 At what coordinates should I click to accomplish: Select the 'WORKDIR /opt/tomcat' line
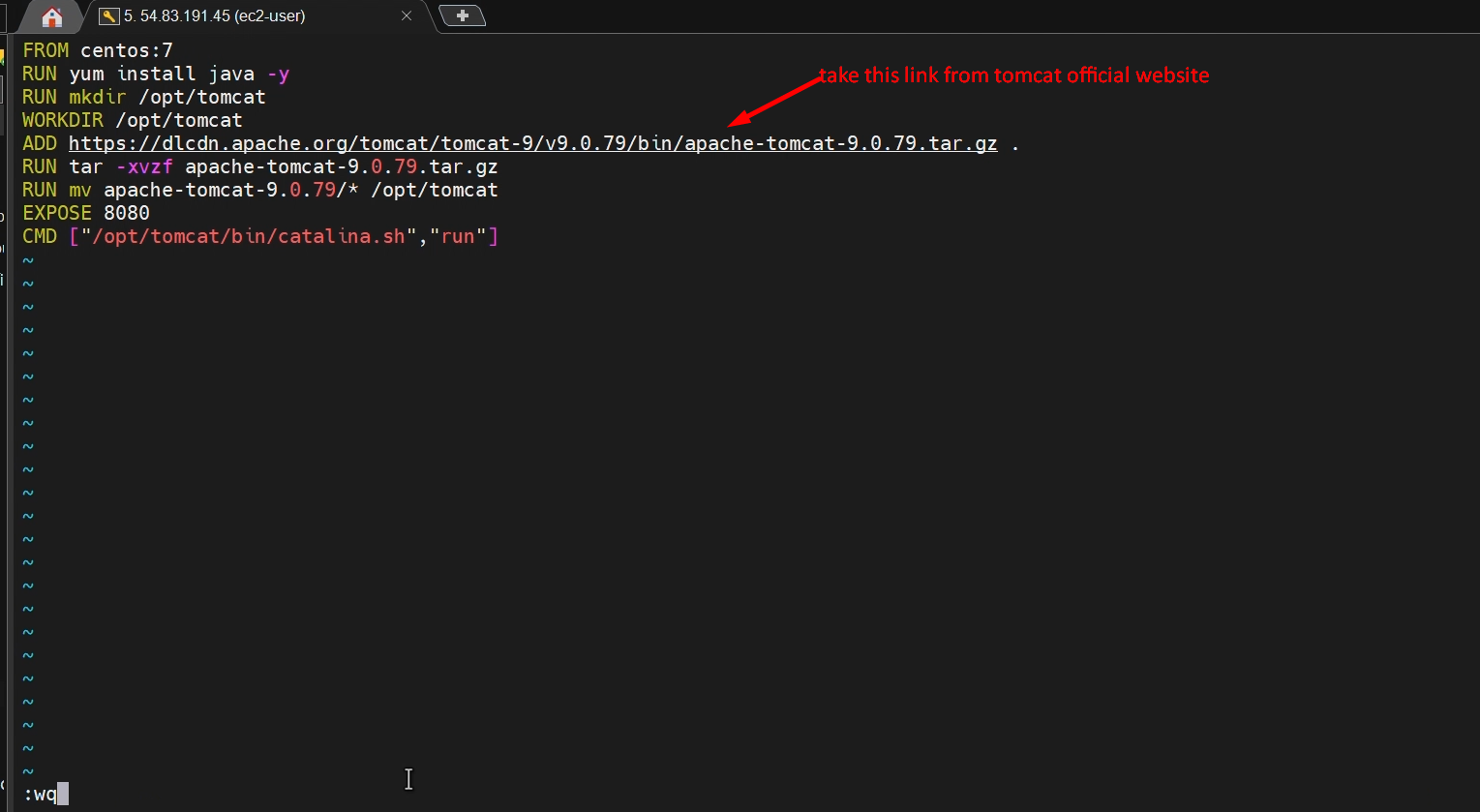click(133, 120)
